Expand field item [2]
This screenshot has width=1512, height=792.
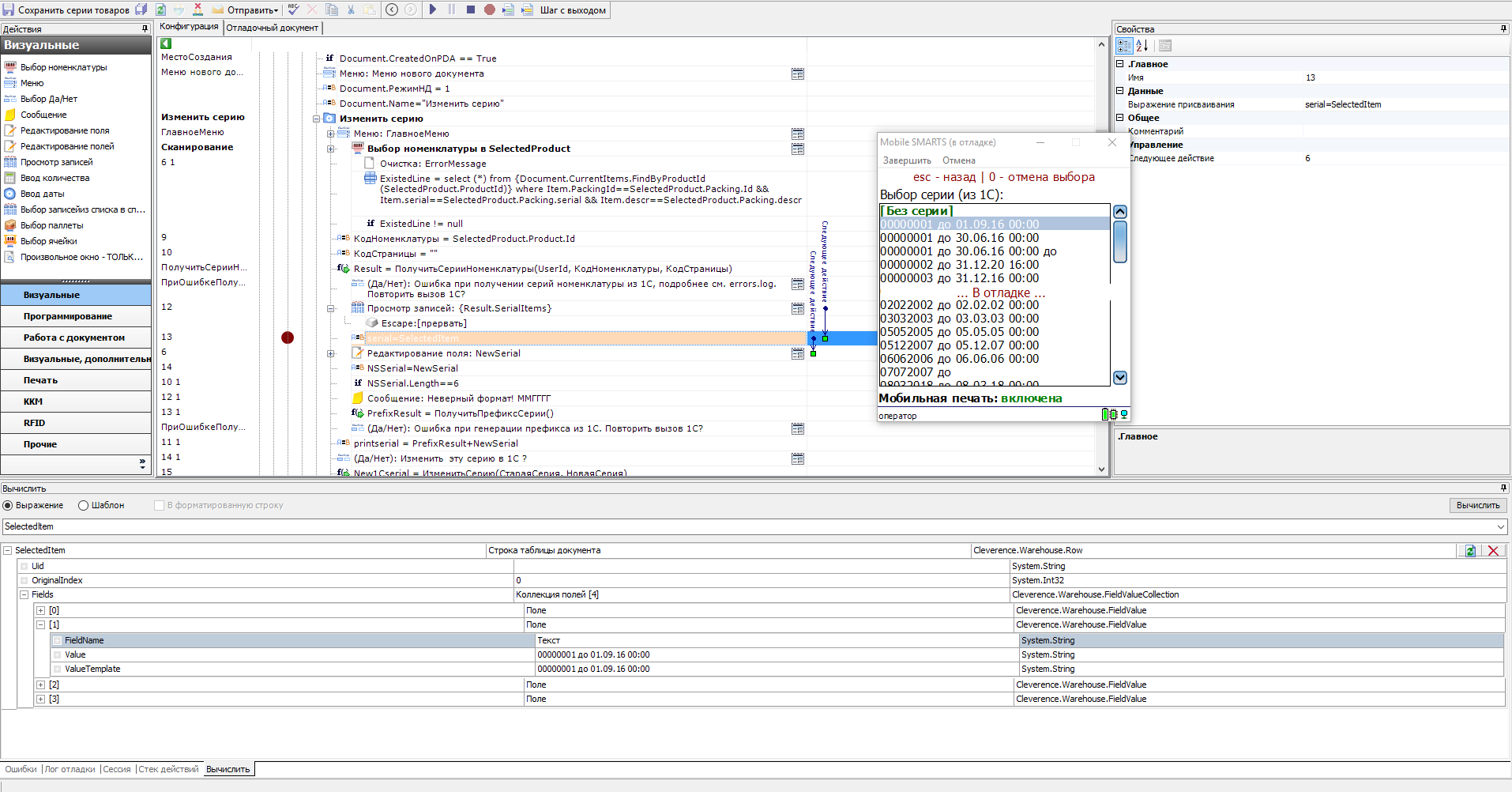click(x=41, y=685)
